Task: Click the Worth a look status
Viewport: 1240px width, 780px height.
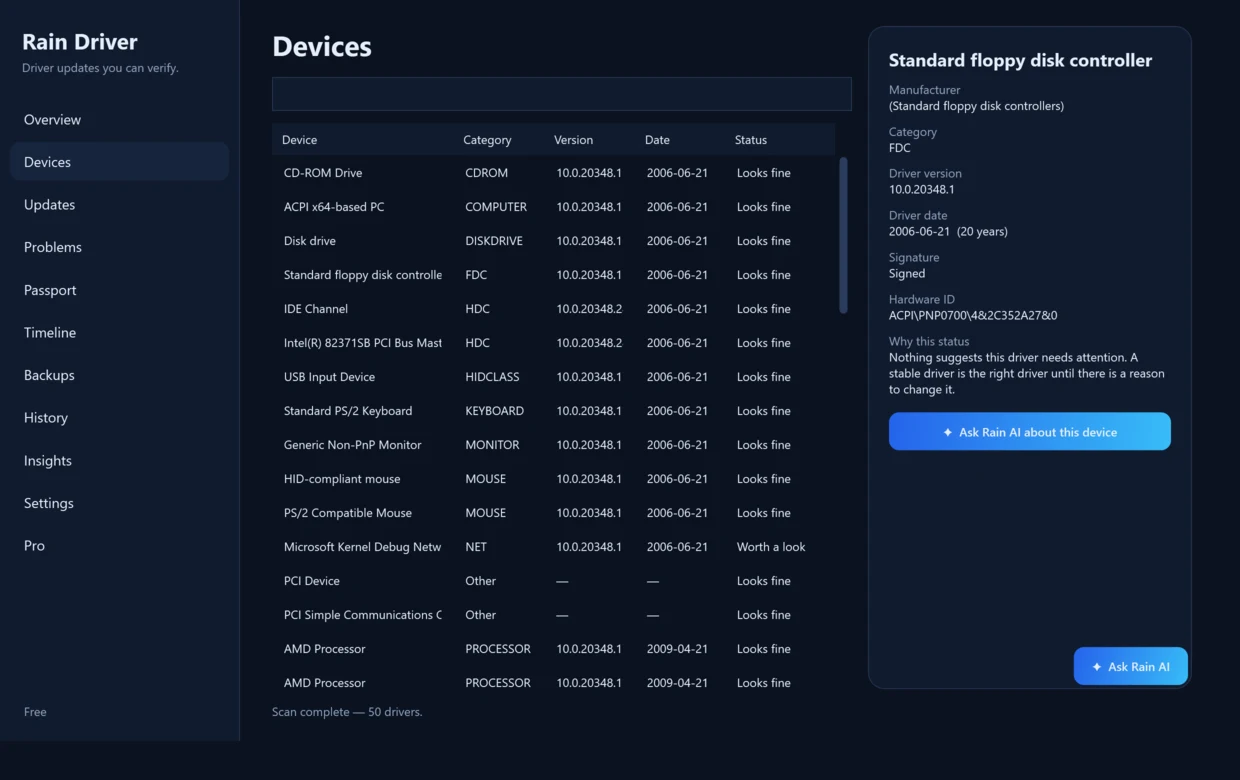Action: [x=771, y=547]
